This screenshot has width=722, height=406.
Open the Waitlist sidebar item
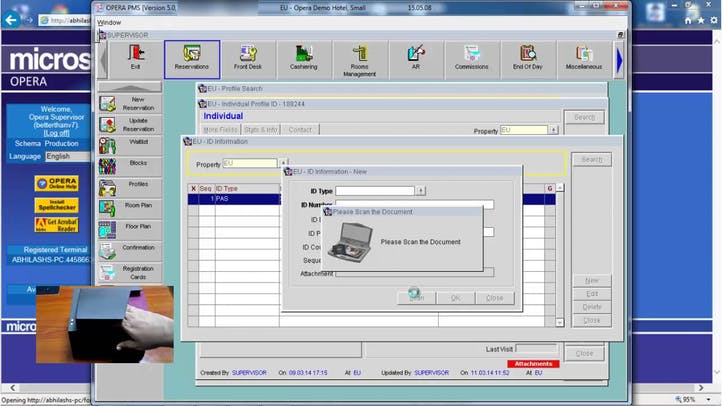click(x=130, y=146)
